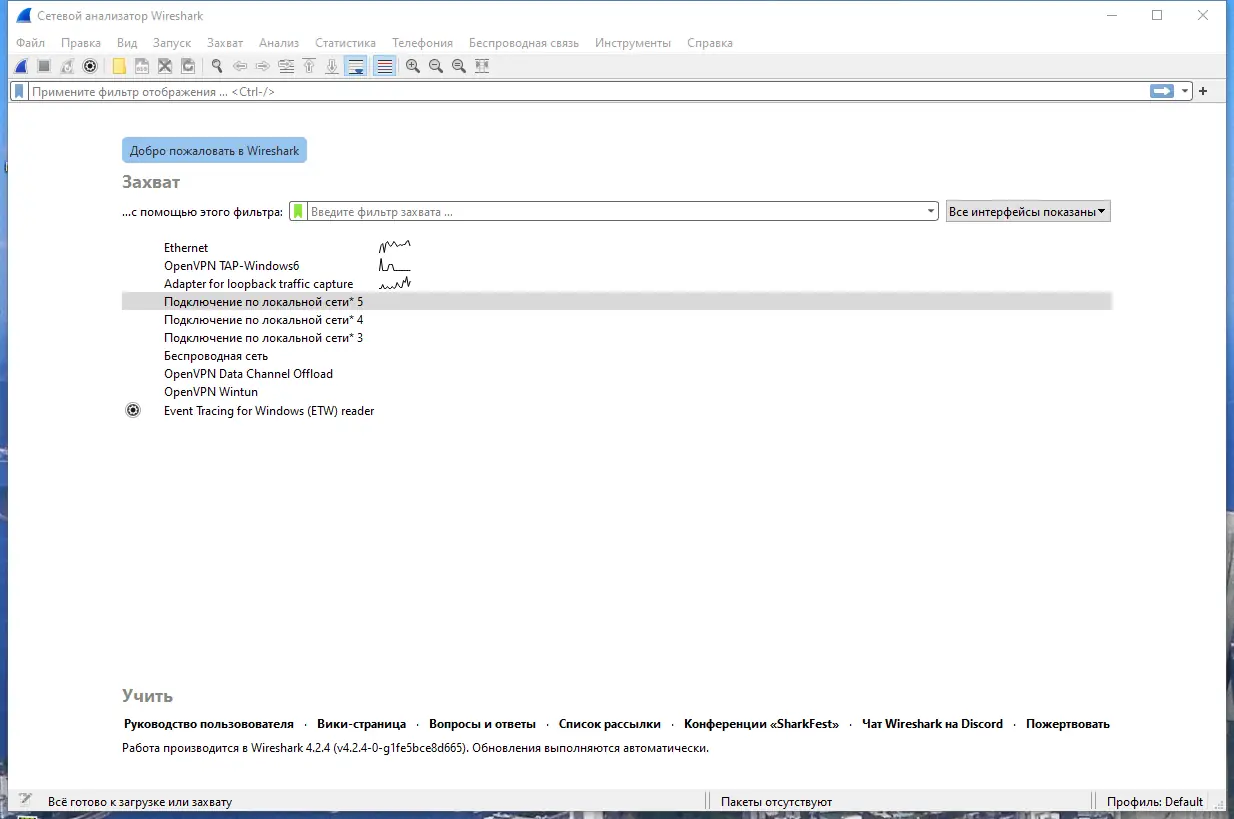1234x819 pixels.
Task: Click go to specified packet icon
Action: click(x=286, y=66)
